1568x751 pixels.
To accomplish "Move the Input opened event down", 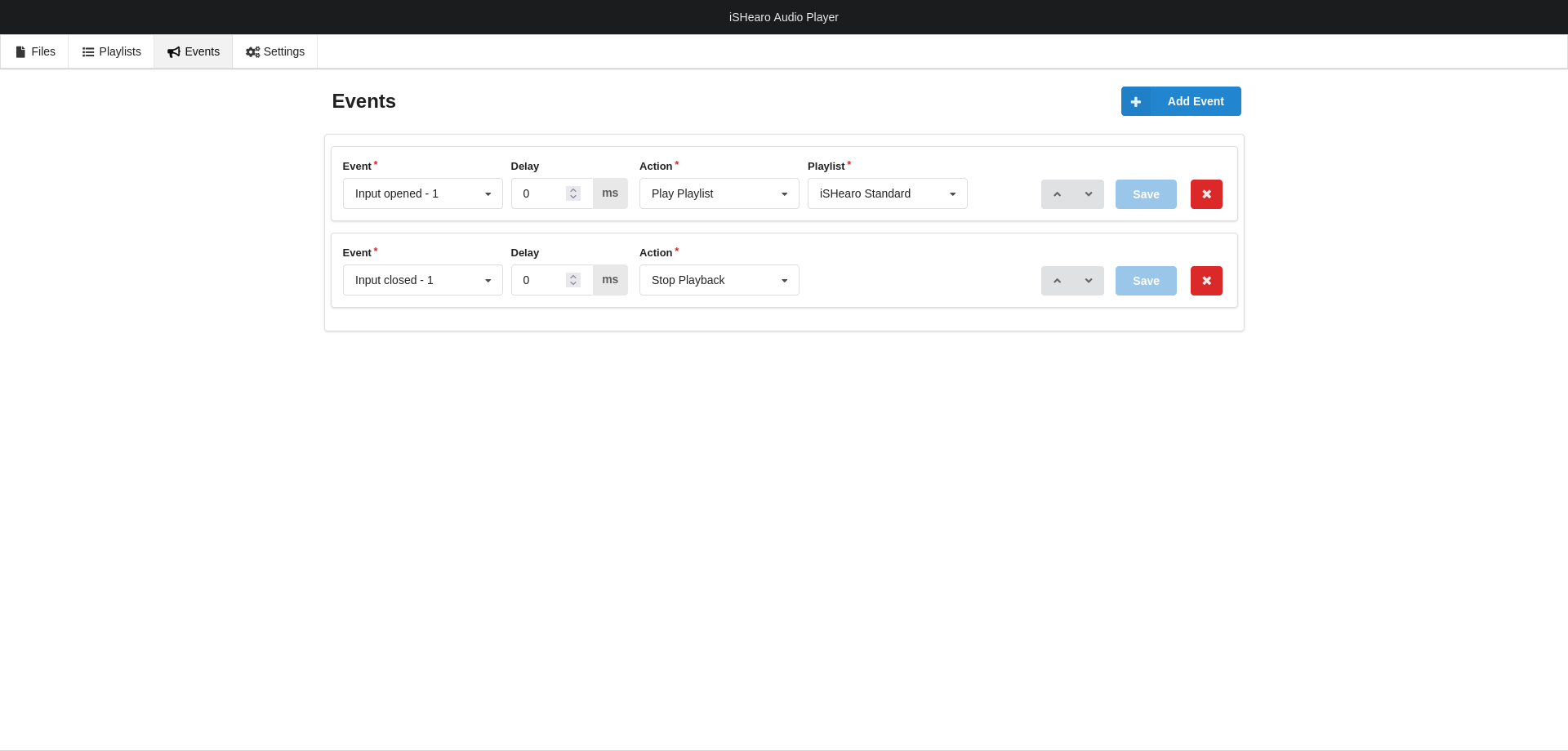I will [x=1089, y=194].
